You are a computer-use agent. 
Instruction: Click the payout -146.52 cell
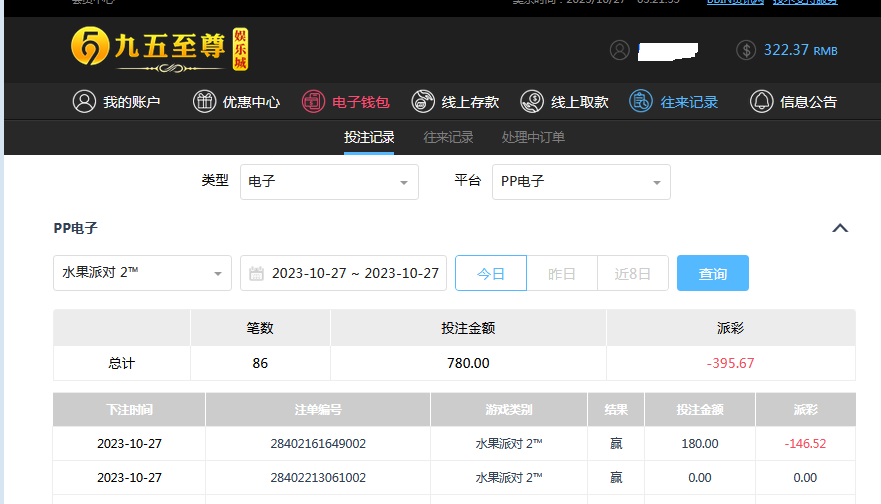coord(805,443)
